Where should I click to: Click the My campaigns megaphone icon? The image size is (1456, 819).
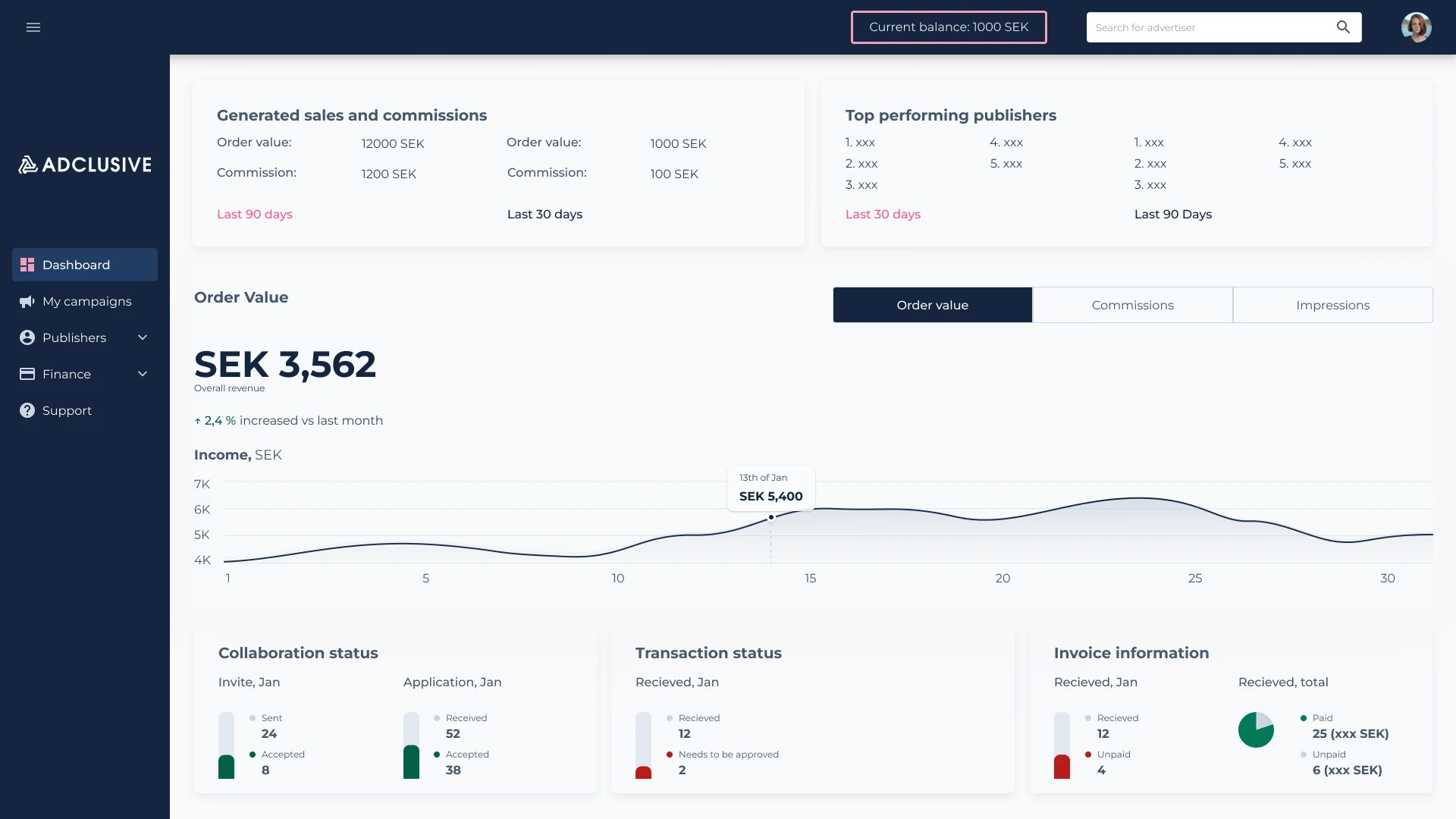27,301
